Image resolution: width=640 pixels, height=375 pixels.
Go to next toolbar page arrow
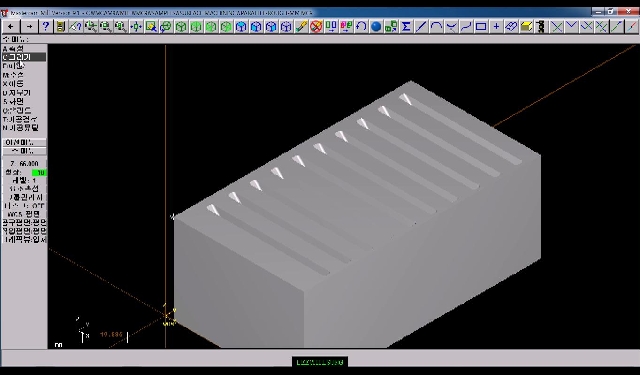pos(29,27)
